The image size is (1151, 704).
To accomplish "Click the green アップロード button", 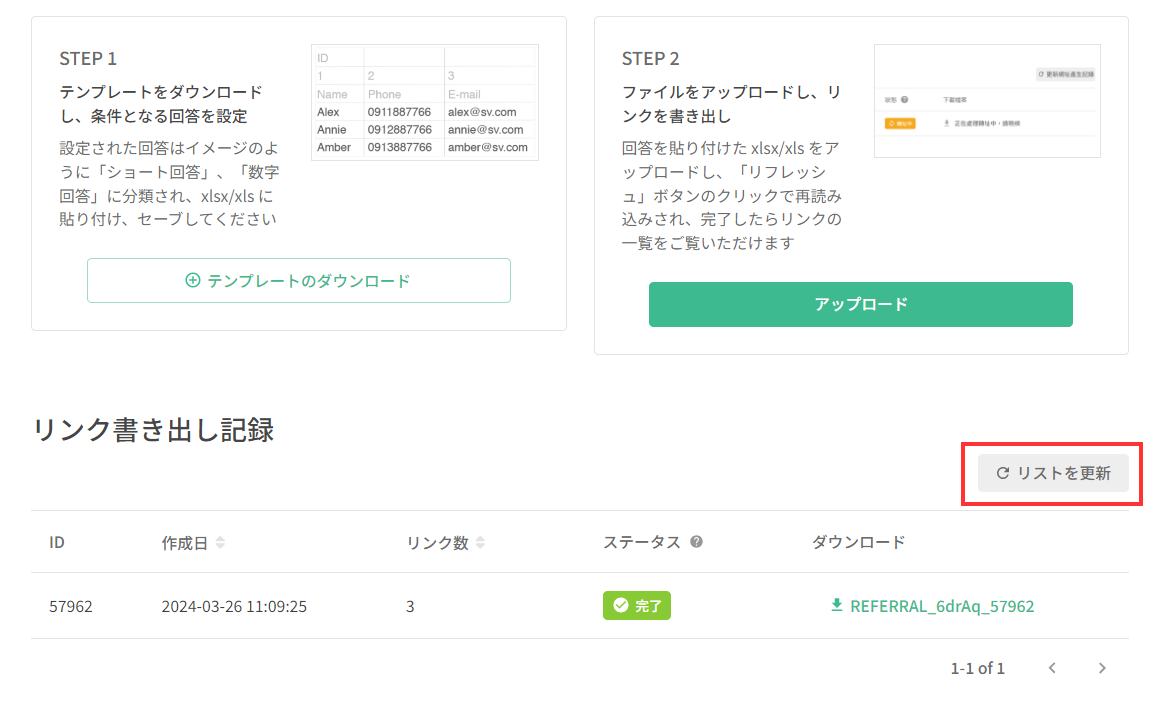I will [860, 304].
